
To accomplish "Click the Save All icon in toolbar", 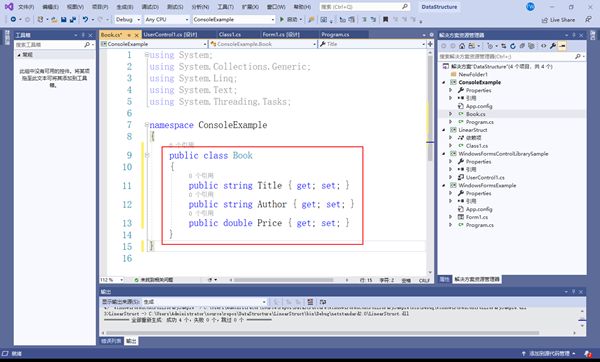I will pos(72,20).
